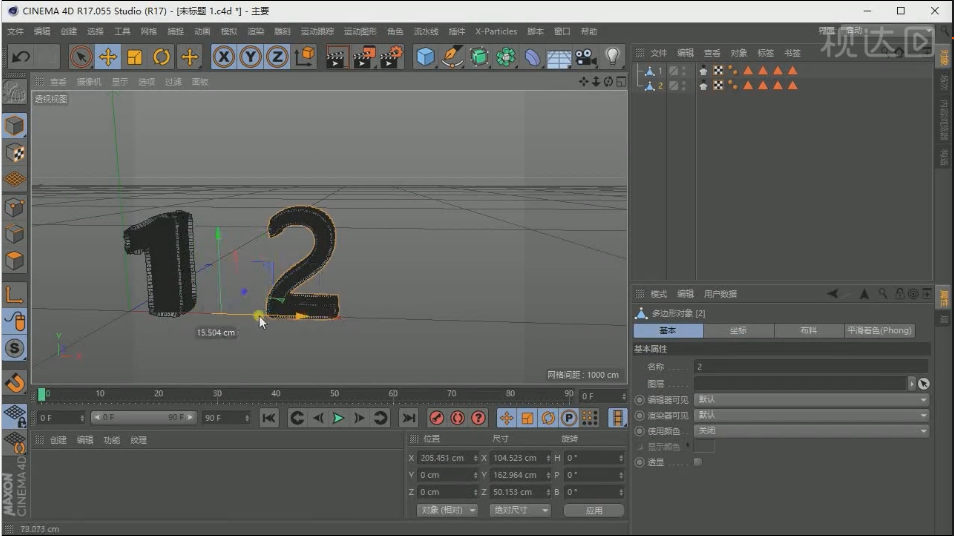Select the Move tool in top toolbar
The image size is (954, 536).
tap(108, 57)
